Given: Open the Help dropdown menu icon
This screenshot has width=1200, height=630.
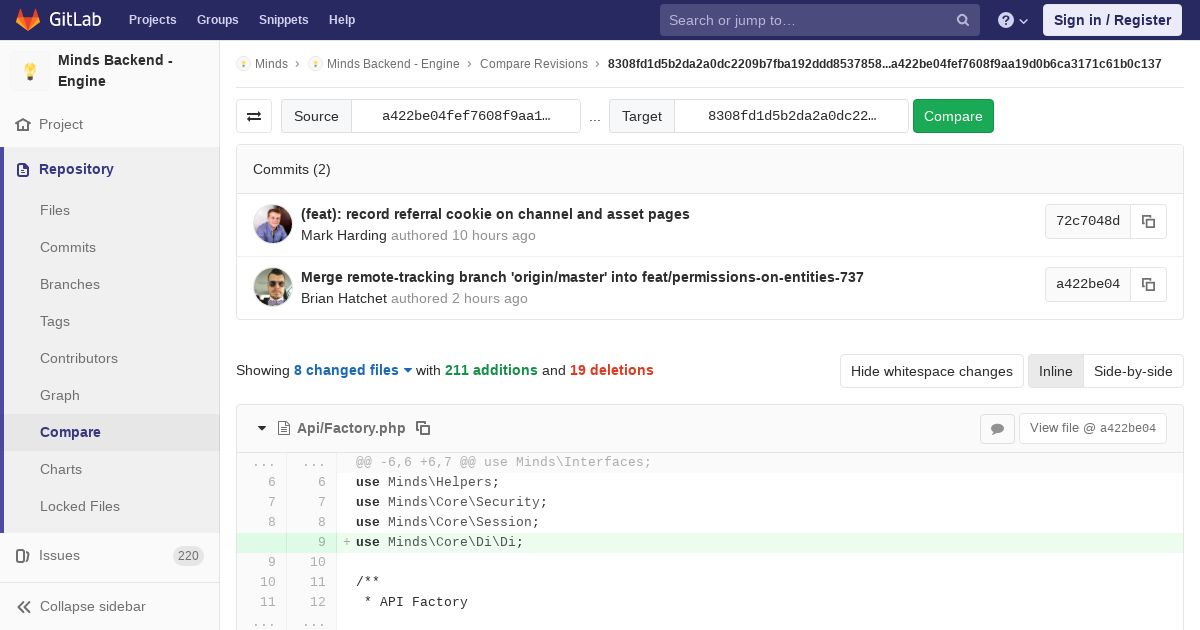Looking at the screenshot, I should (1013, 20).
